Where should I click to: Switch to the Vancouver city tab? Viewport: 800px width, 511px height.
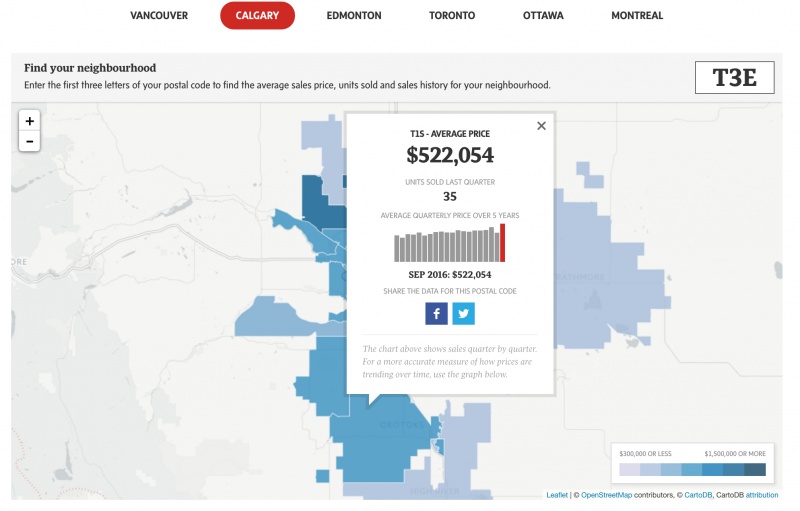(x=159, y=16)
